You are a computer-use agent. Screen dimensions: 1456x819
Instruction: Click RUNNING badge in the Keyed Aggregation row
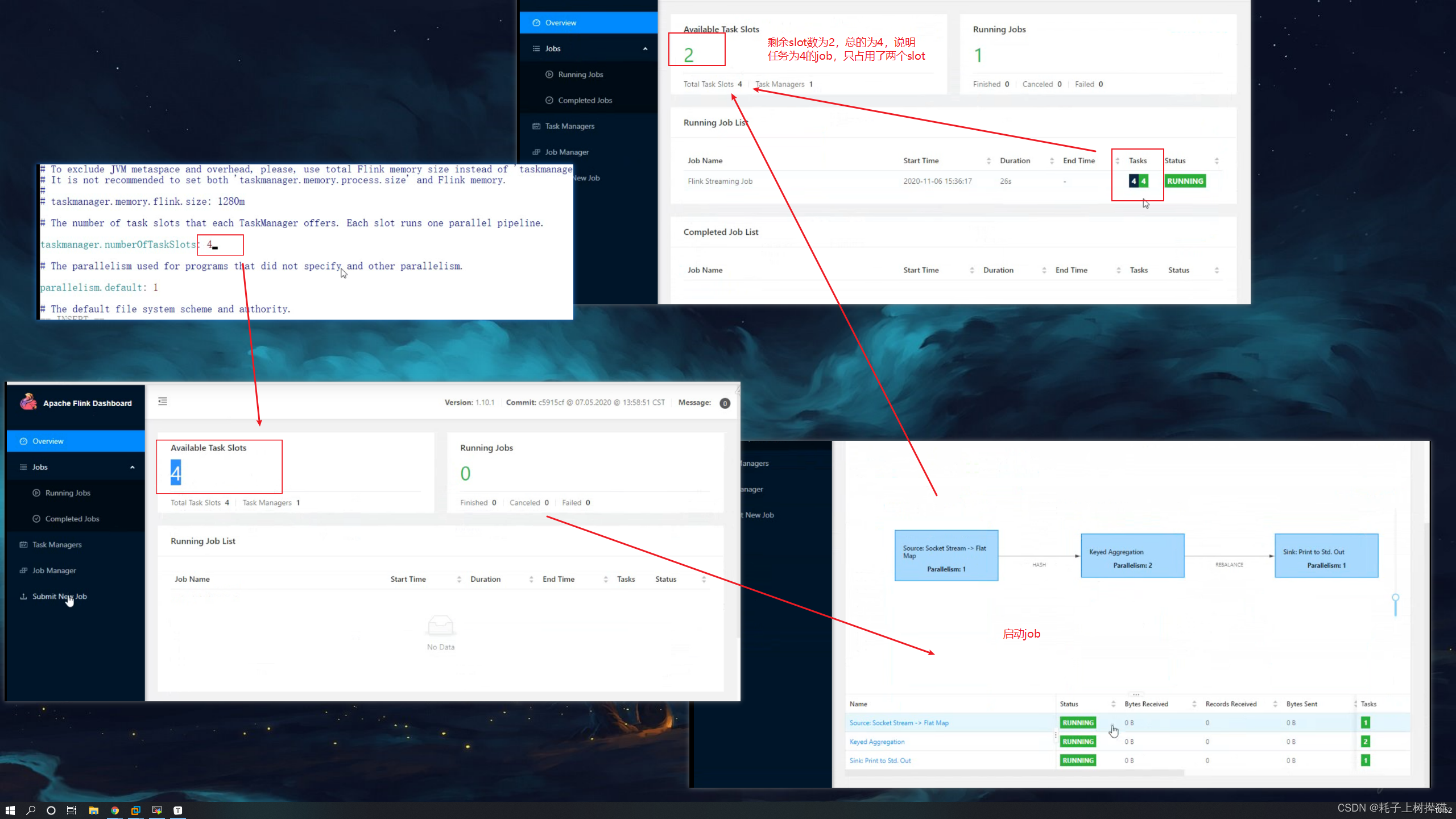1078,742
